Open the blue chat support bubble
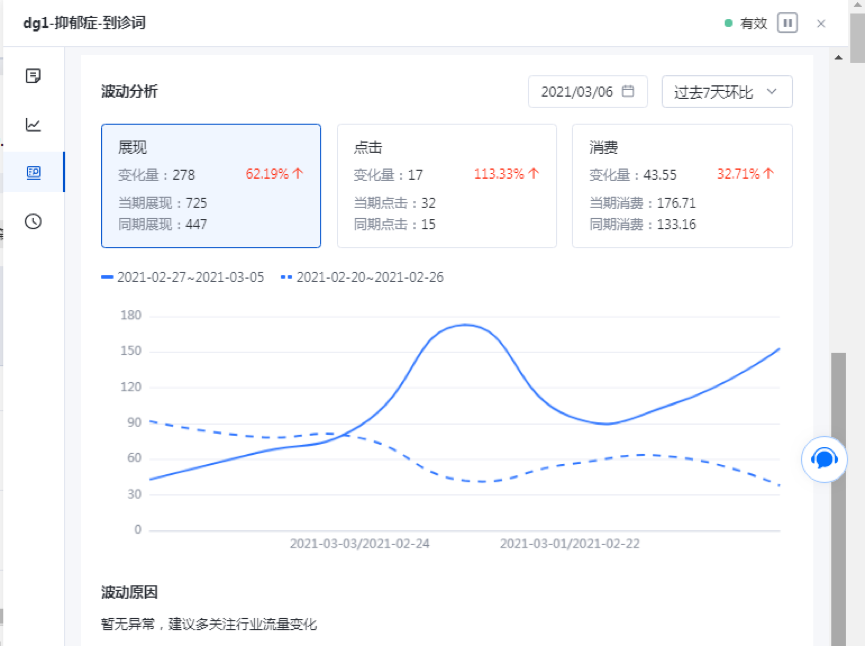This screenshot has height=646, width=865. [x=824, y=459]
